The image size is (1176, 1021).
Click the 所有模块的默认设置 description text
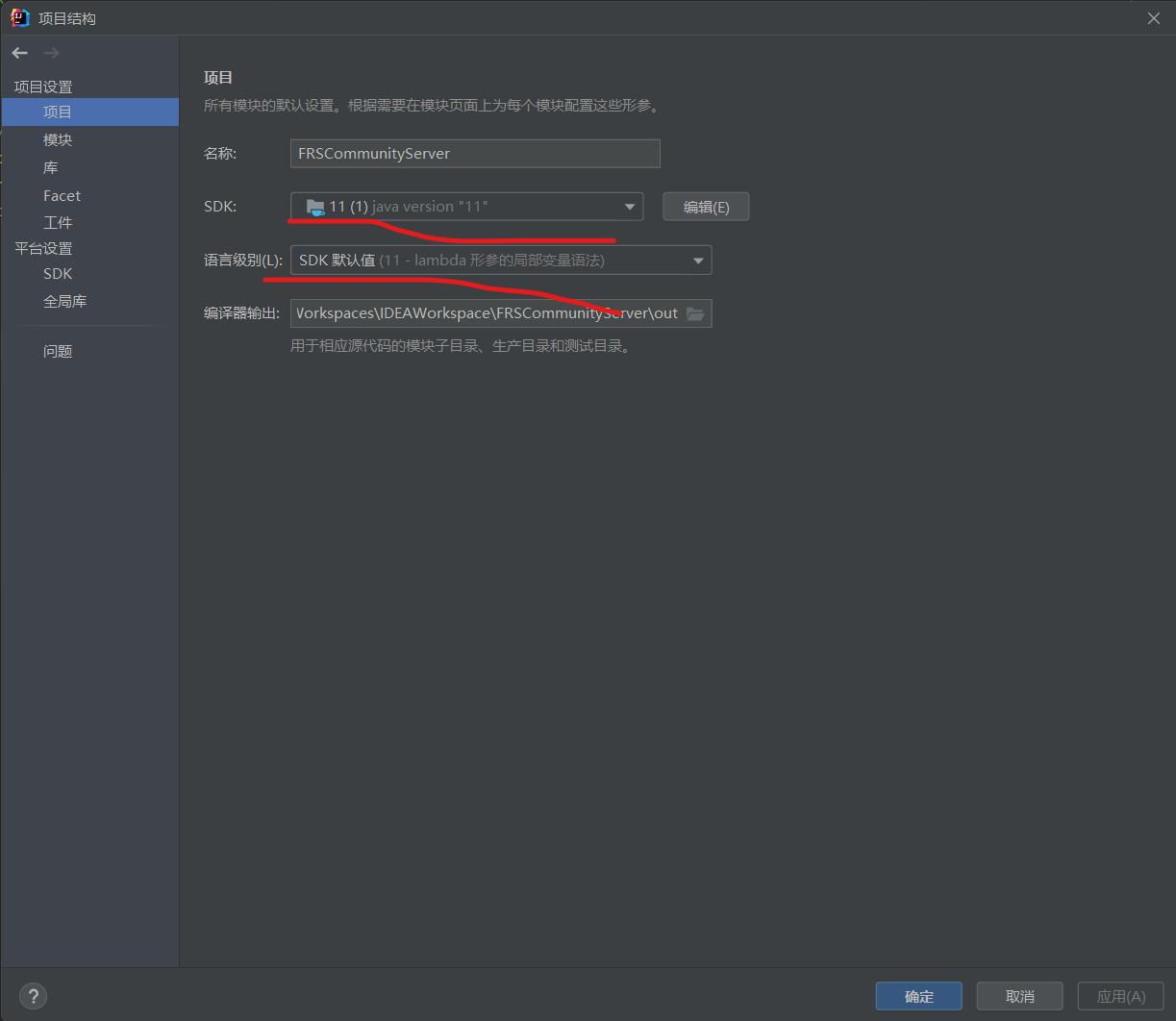click(x=432, y=106)
